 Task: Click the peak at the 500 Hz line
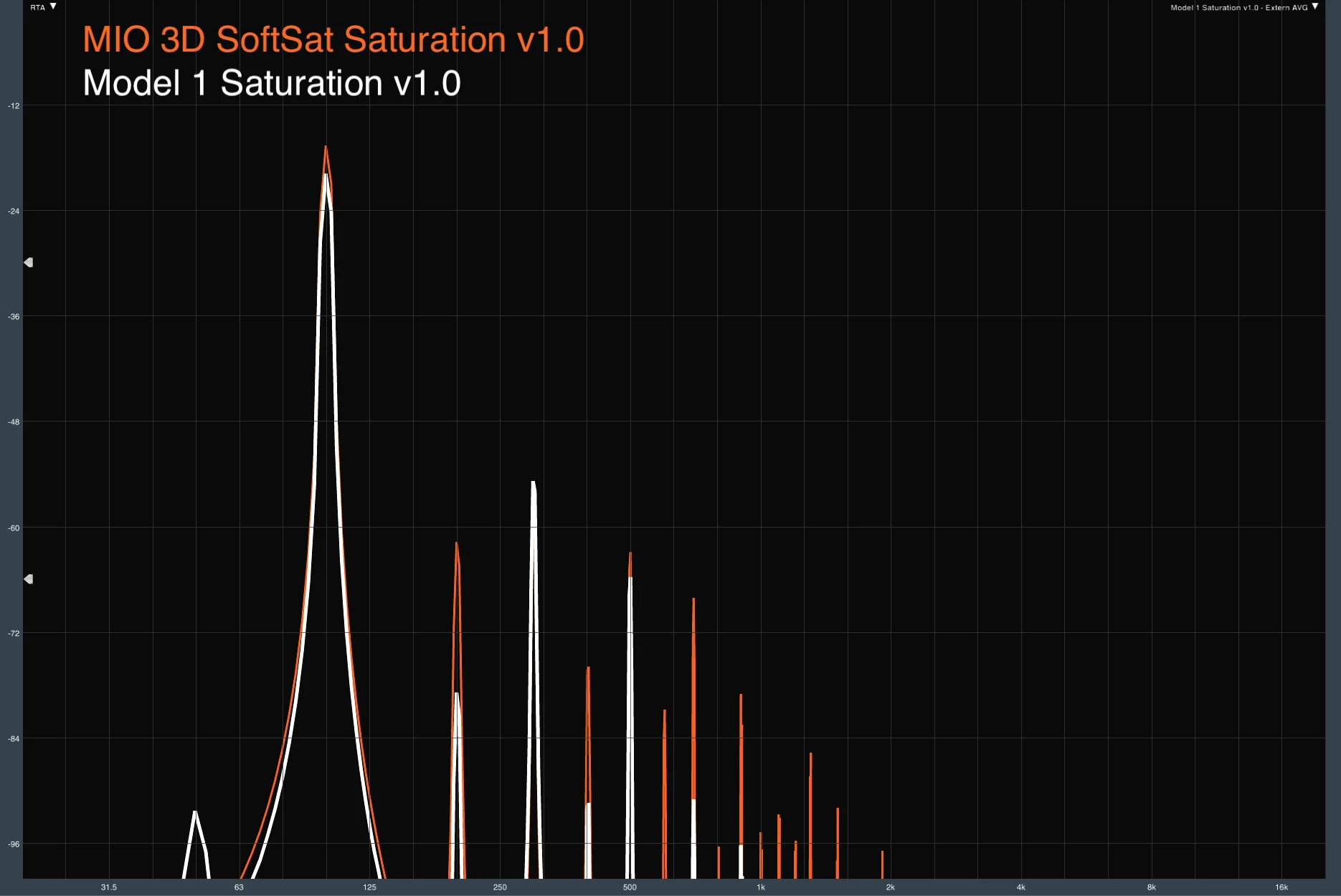pyautogui.click(x=630, y=556)
